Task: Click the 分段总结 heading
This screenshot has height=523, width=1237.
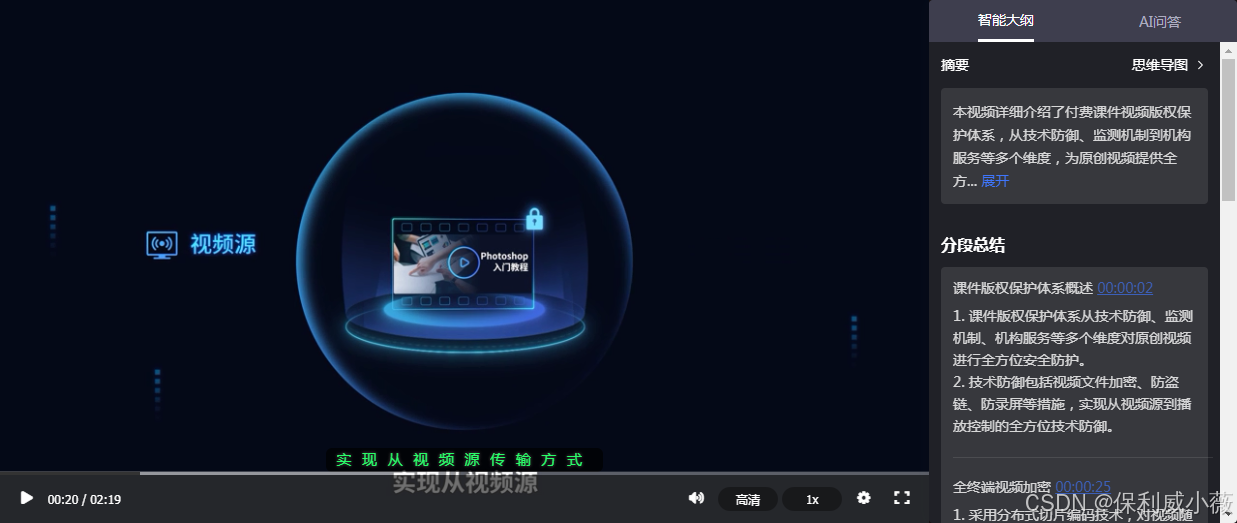Action: 973,245
